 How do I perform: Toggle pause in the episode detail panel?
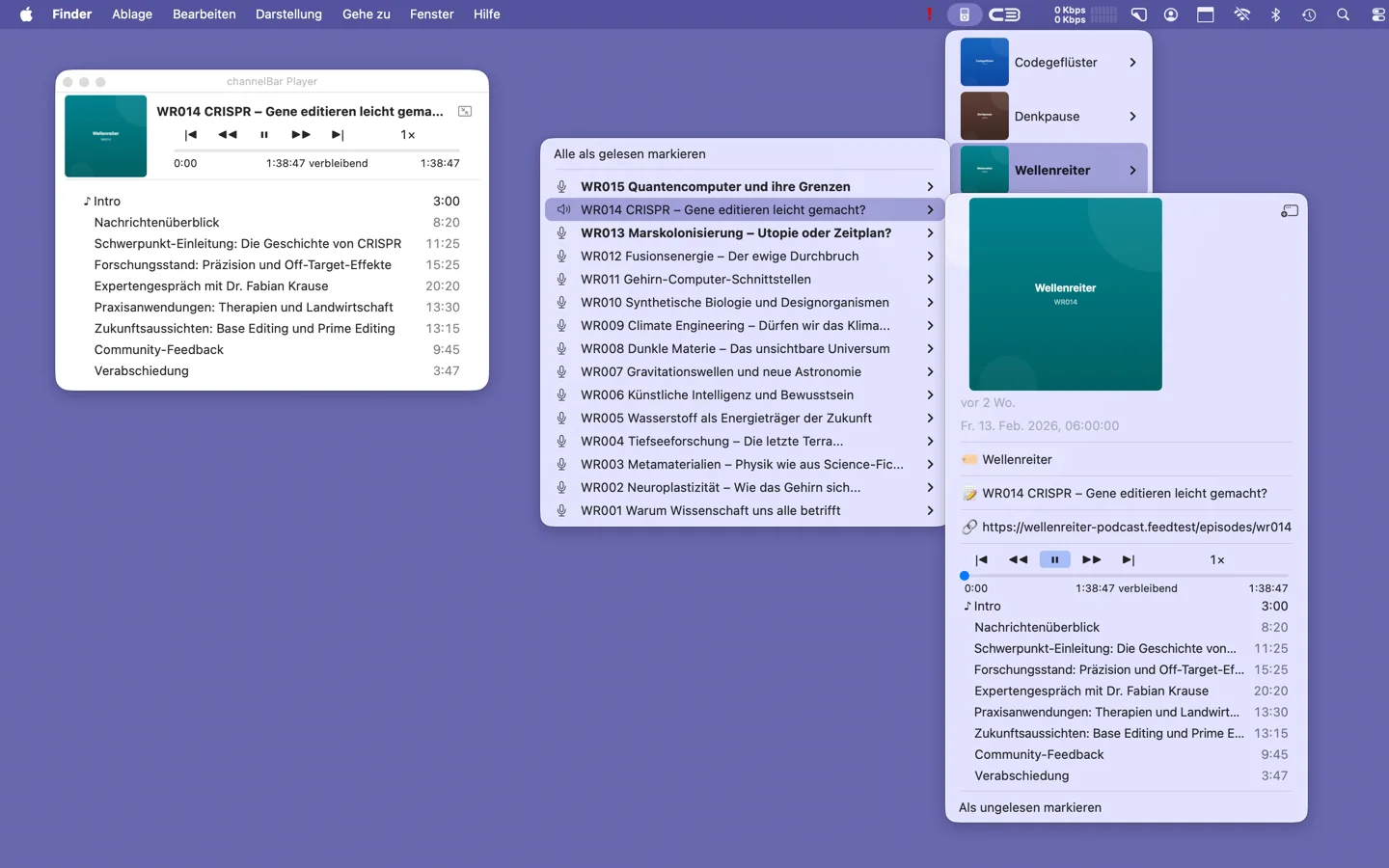coord(1054,559)
